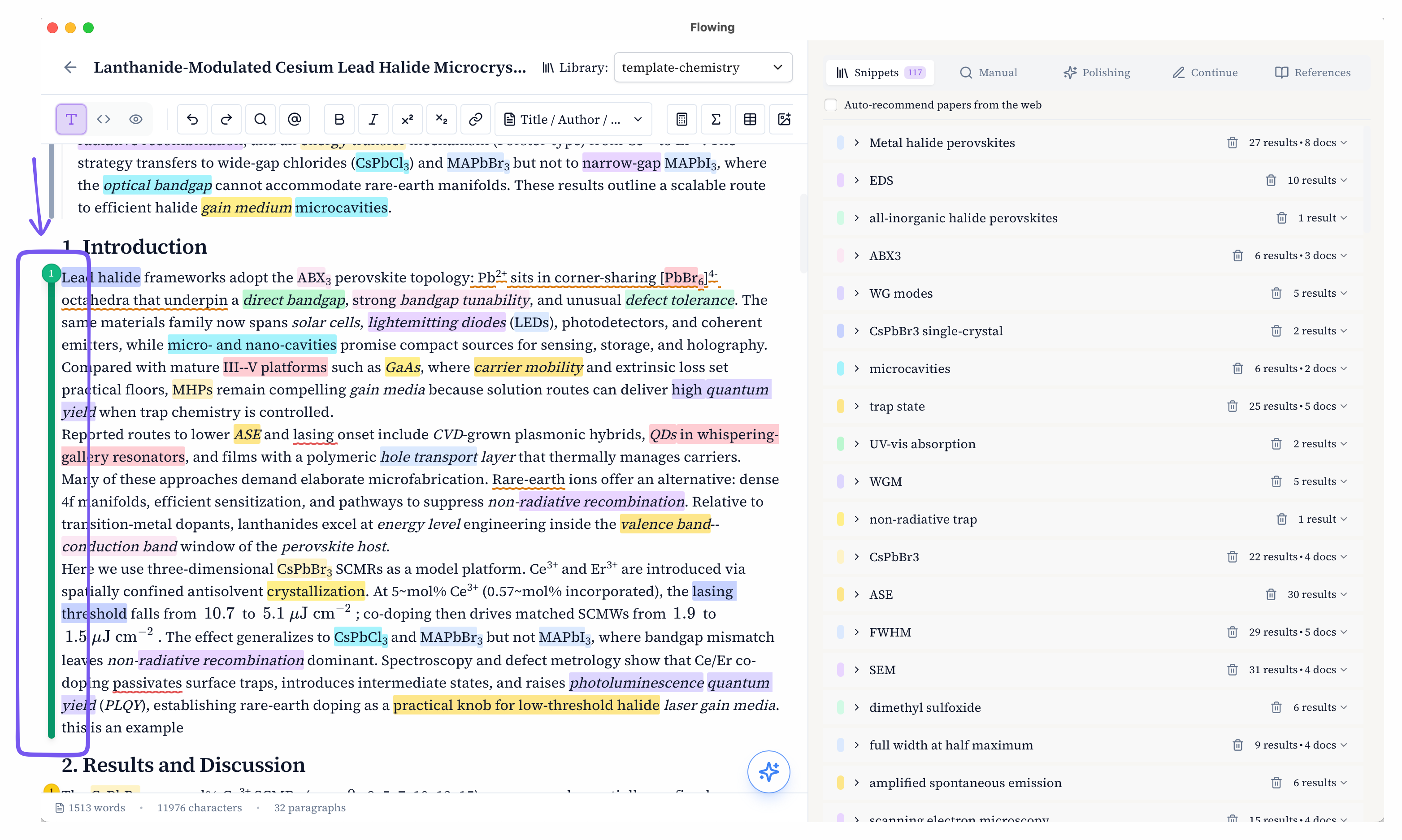Switch to source code view
Image resolution: width=1402 pixels, height=840 pixels.
pos(104,119)
